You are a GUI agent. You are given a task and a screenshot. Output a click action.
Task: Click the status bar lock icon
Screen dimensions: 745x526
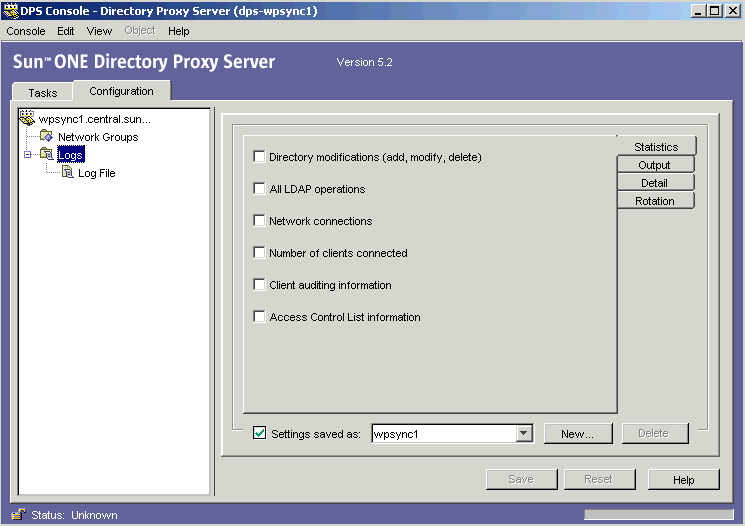pos(18,514)
